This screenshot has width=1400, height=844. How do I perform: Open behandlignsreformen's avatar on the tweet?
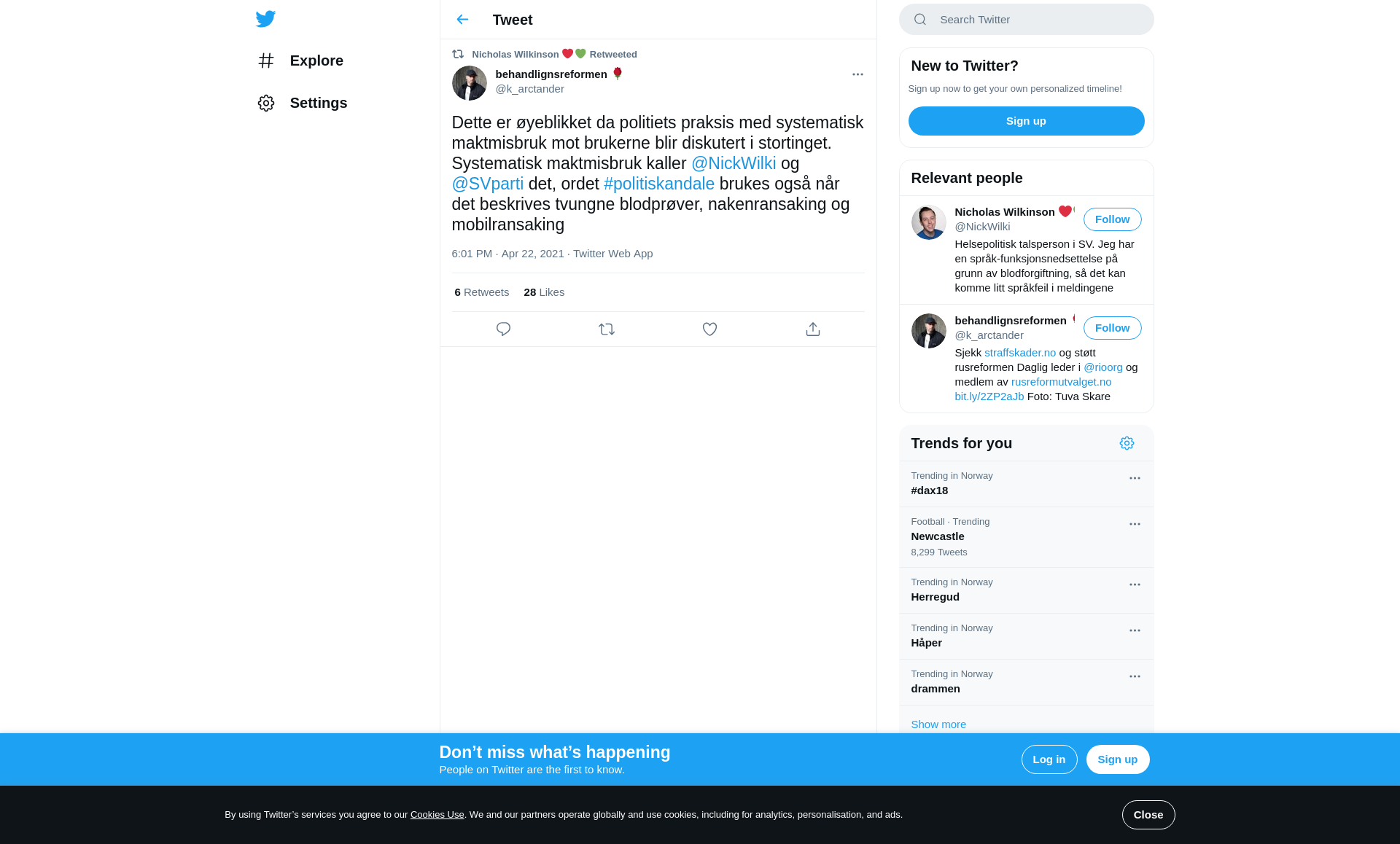(470, 83)
